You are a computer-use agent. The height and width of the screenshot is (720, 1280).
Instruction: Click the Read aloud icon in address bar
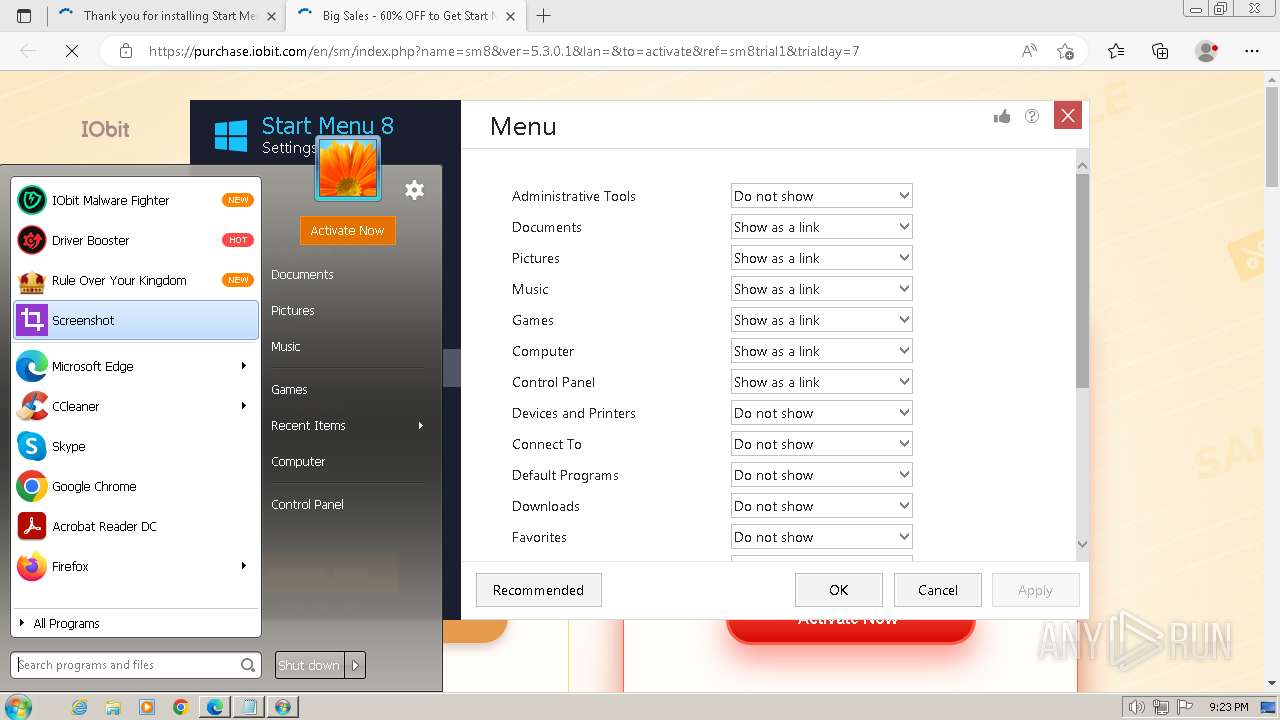[x=1029, y=51]
